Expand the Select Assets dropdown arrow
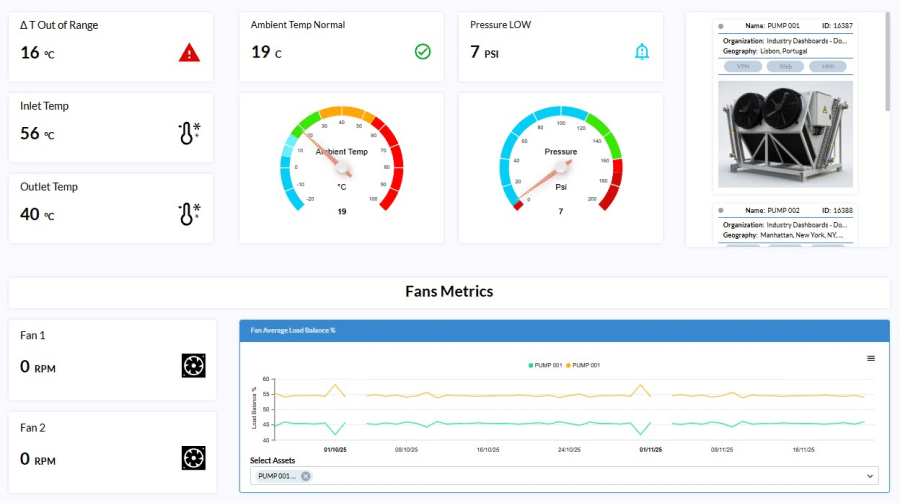Viewport: 900px width, 503px height. pyautogui.click(x=869, y=476)
